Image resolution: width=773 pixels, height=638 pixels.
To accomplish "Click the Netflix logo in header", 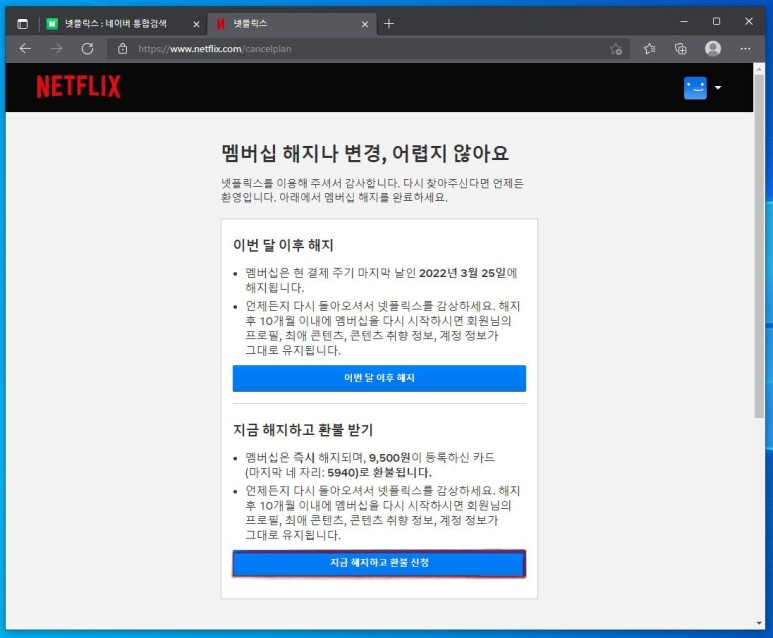I will (78, 87).
